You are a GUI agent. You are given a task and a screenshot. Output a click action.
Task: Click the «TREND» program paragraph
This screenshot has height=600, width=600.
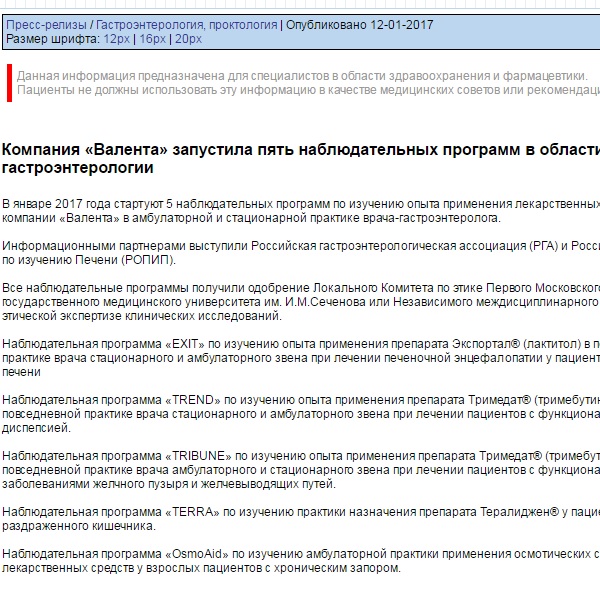301,414
